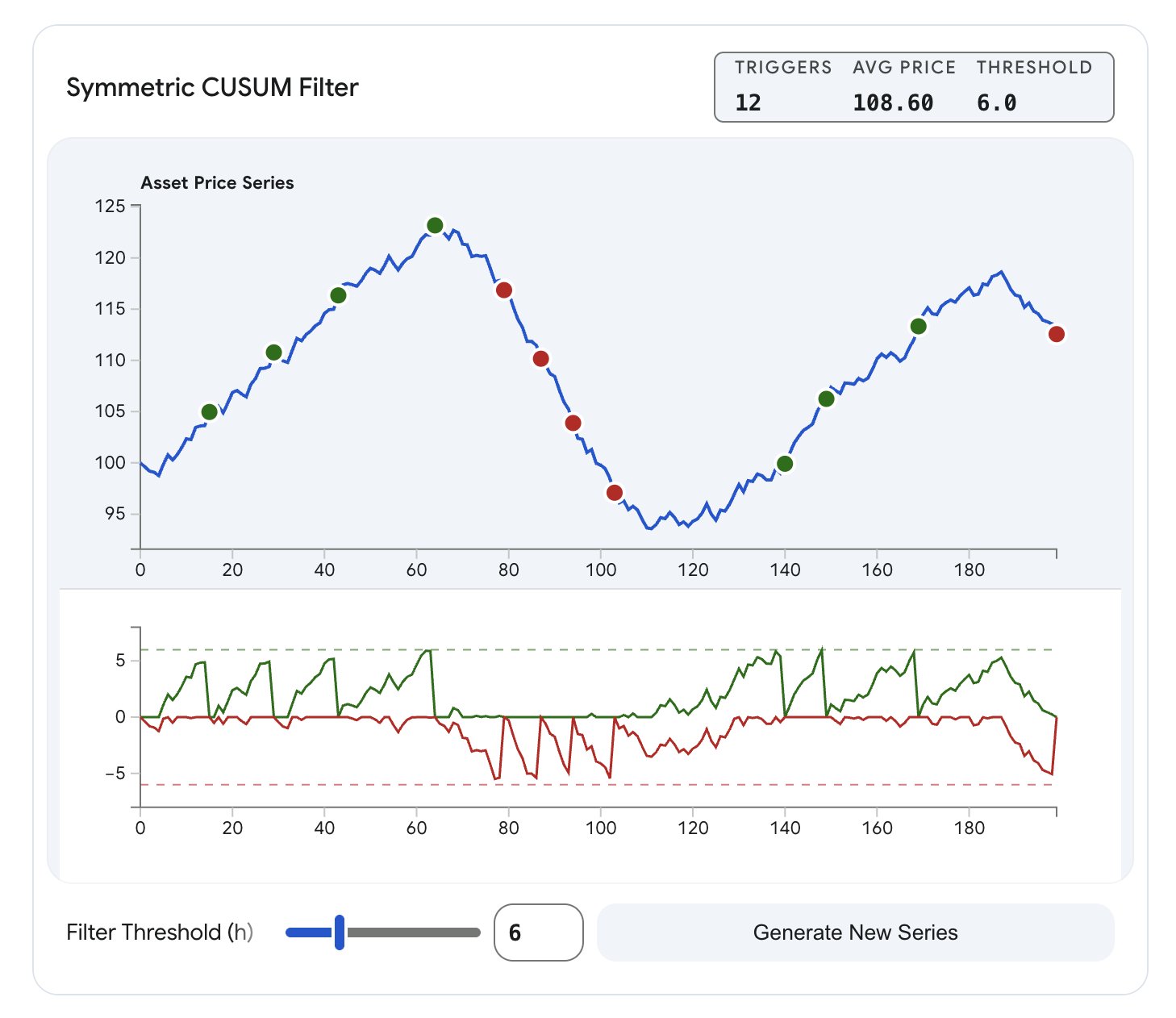Image resolution: width=1176 pixels, height=1018 pixels.
Task: Click the Asset Price Series chart title
Action: 217,183
